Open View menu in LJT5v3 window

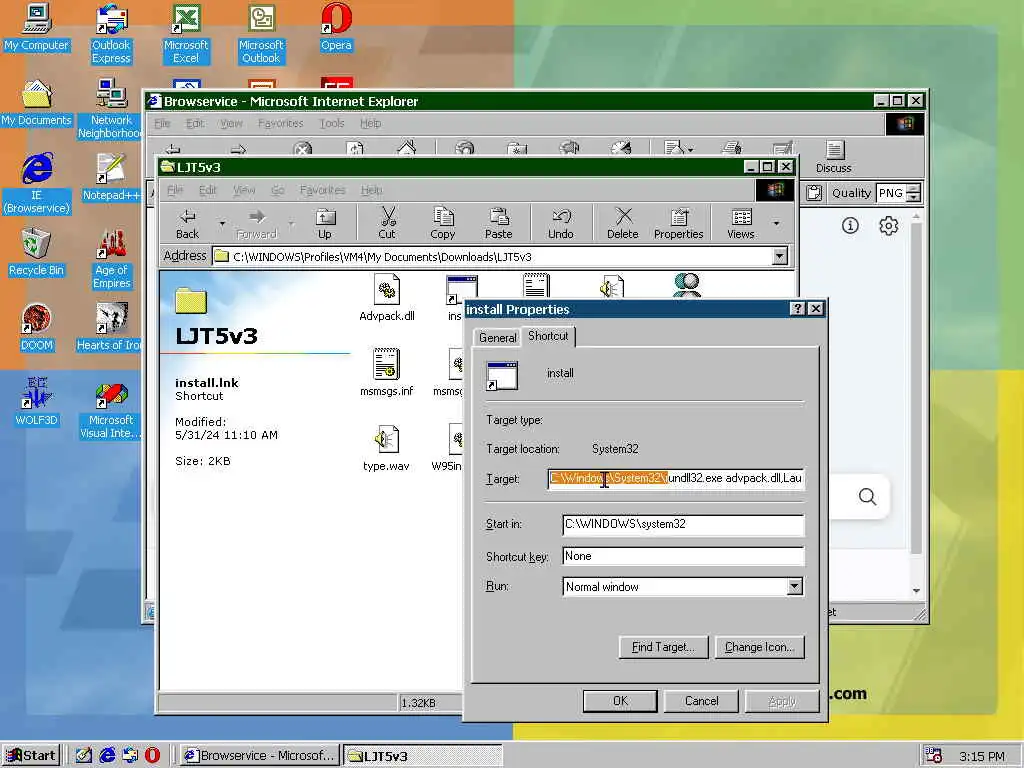(244, 190)
